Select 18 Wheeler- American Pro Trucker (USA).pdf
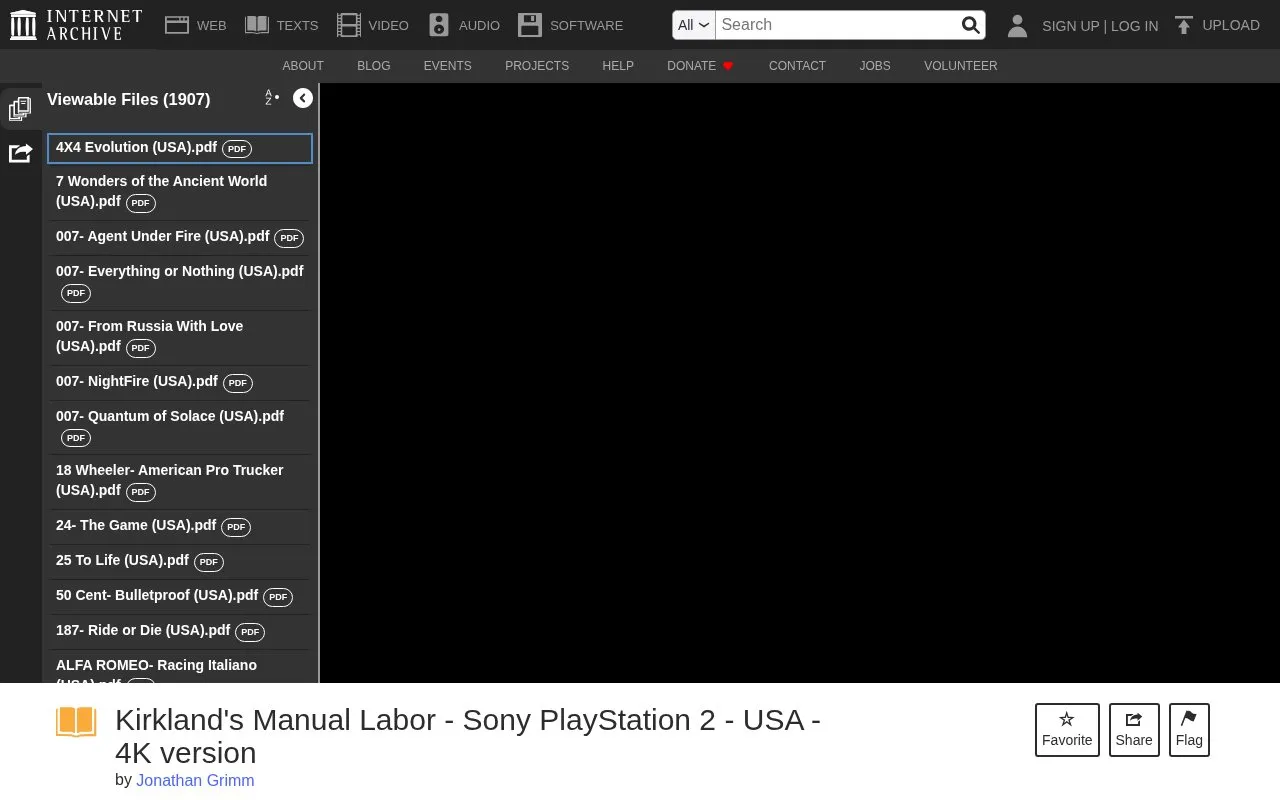This screenshot has height=800, width=1280. [180, 481]
